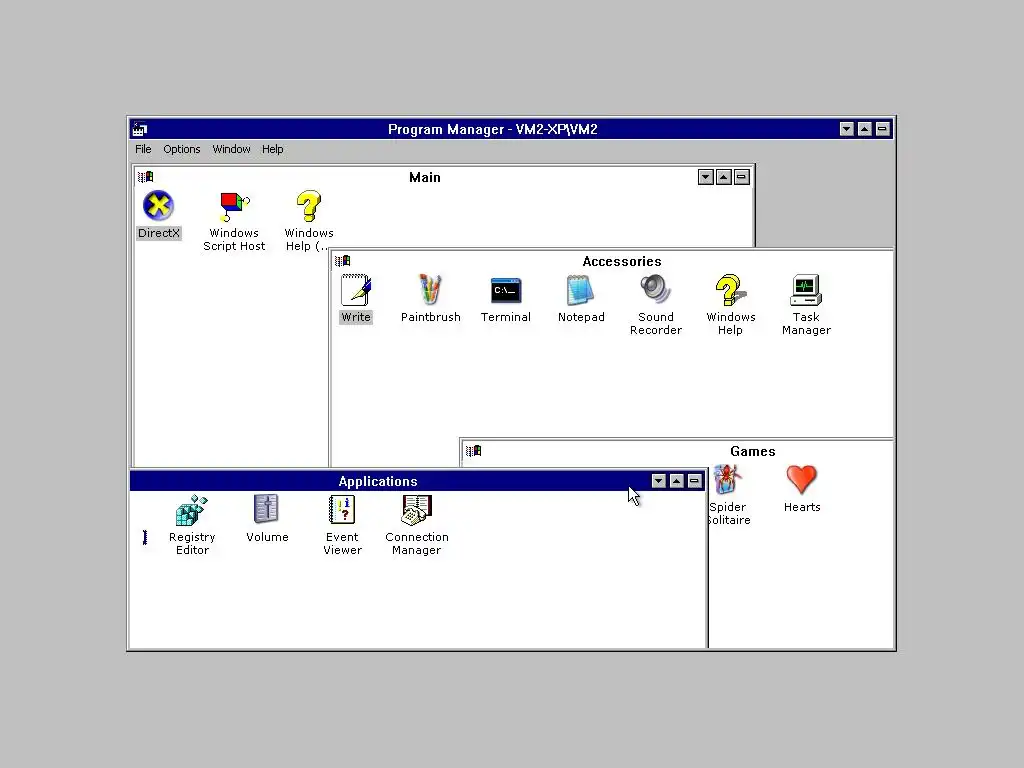Image resolution: width=1024 pixels, height=768 pixels.
Task: Click the down-arrow button on Main title bar
Action: click(705, 177)
